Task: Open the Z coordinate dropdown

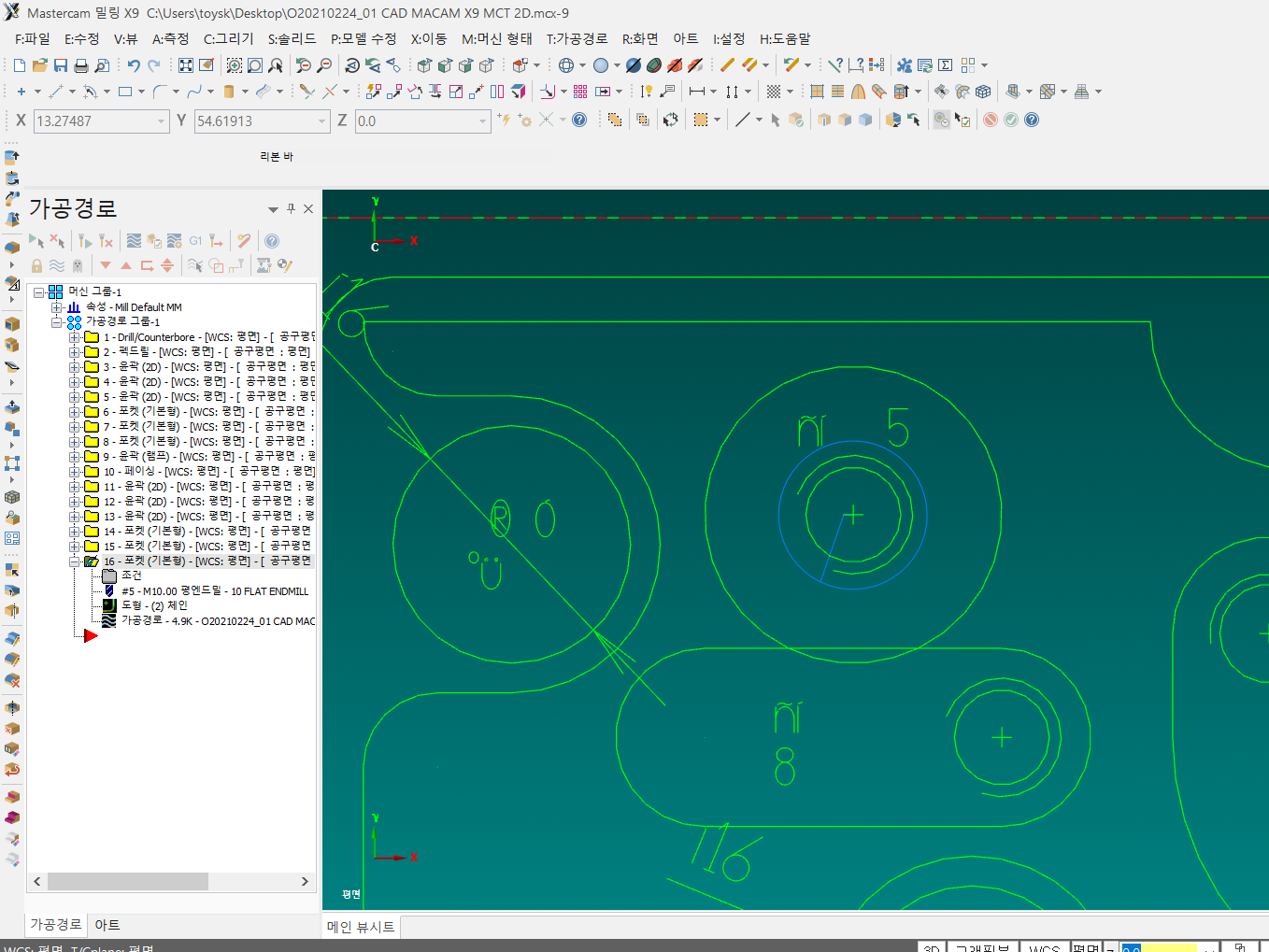Action: pos(482,121)
